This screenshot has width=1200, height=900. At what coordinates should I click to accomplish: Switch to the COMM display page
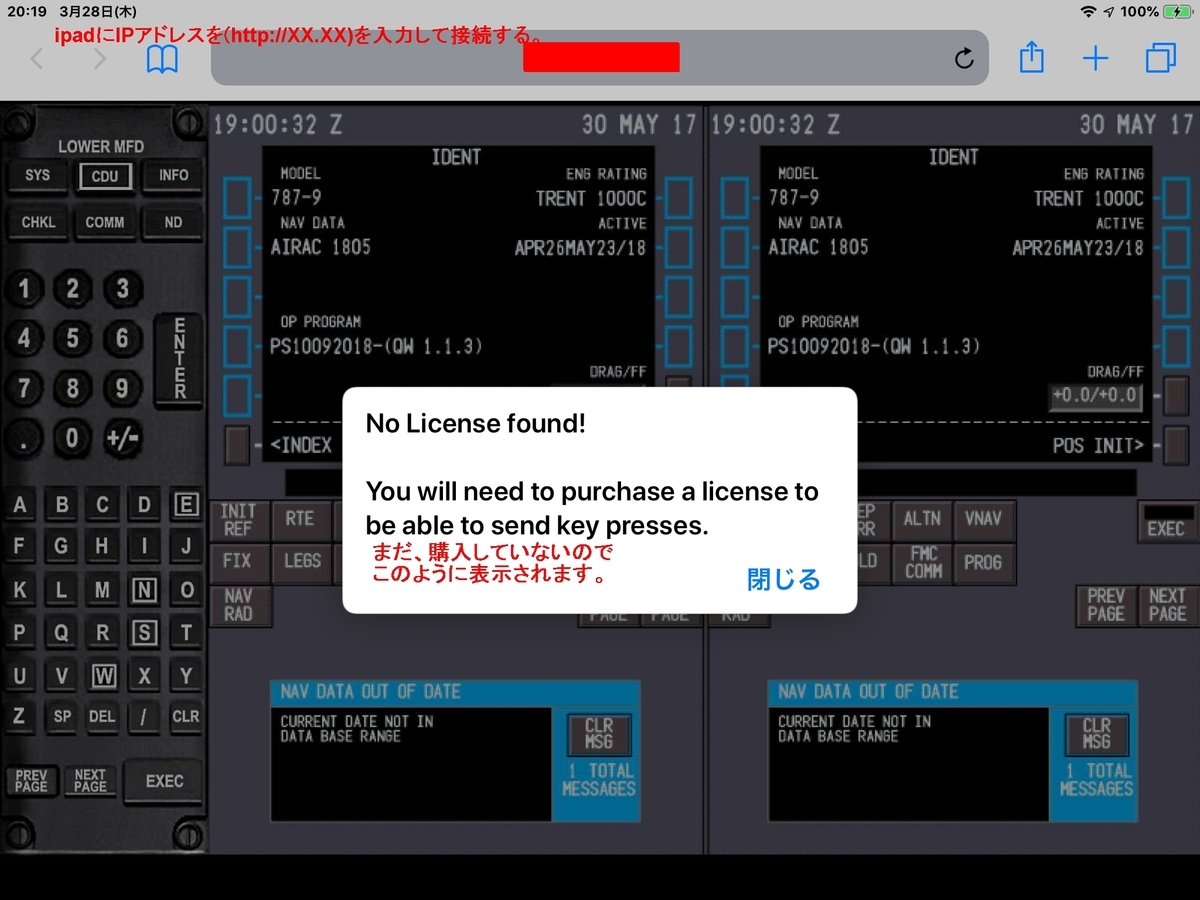click(105, 222)
